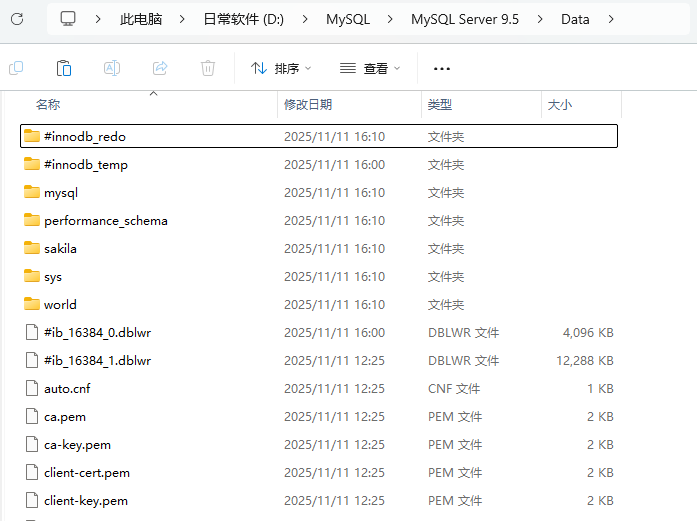Click the rename icon in toolbar

click(112, 68)
